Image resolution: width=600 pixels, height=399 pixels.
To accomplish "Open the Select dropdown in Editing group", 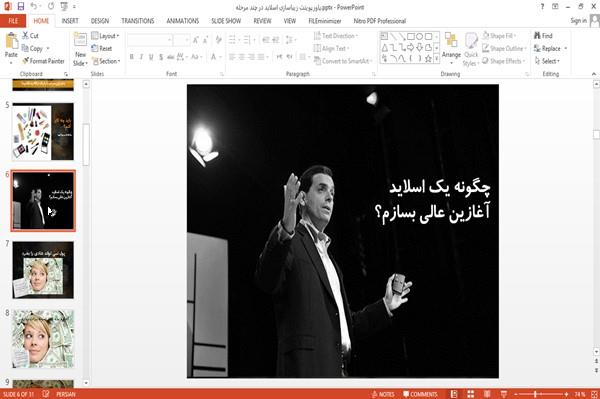I will 547,61.
